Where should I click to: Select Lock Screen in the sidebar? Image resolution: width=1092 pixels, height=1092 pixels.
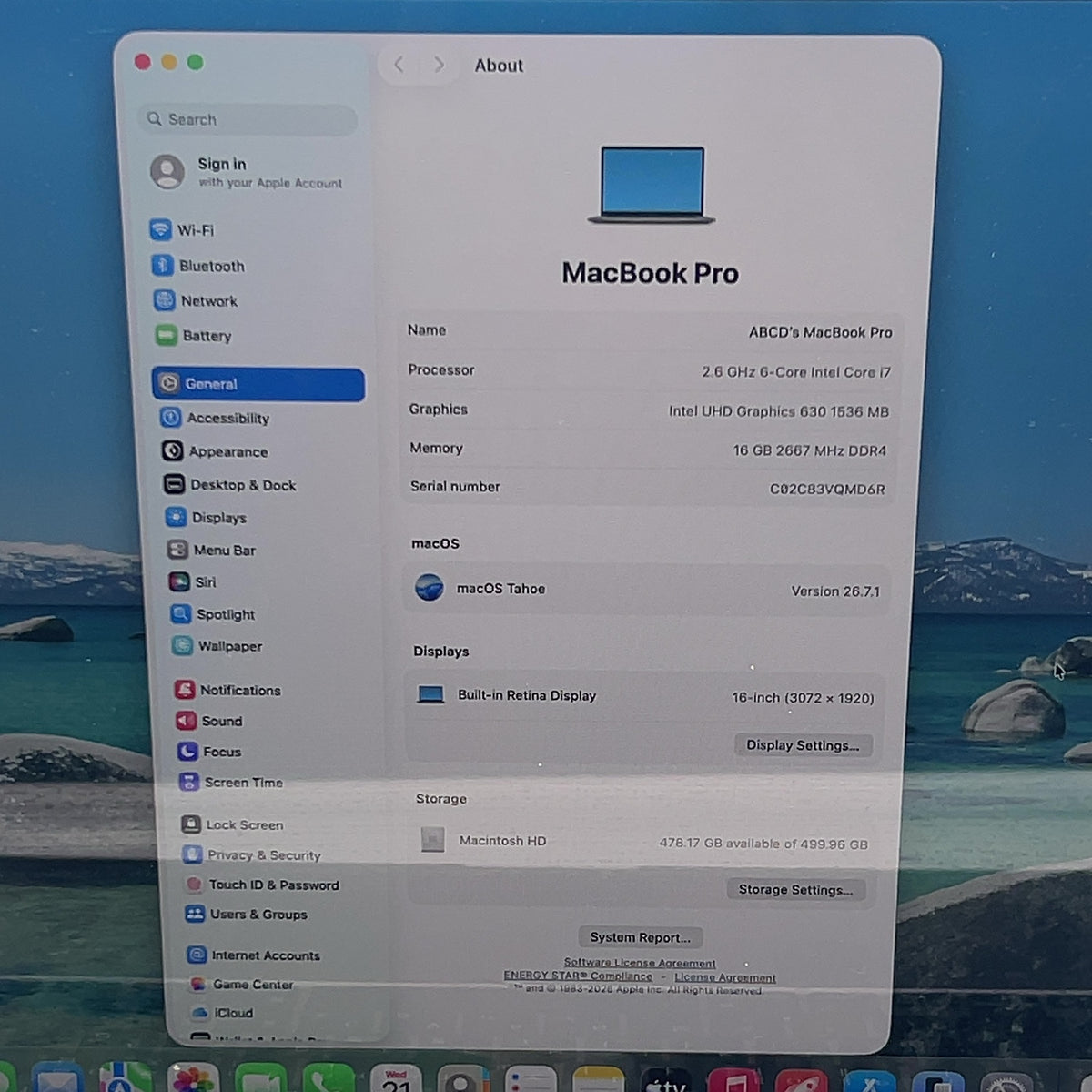click(x=232, y=824)
